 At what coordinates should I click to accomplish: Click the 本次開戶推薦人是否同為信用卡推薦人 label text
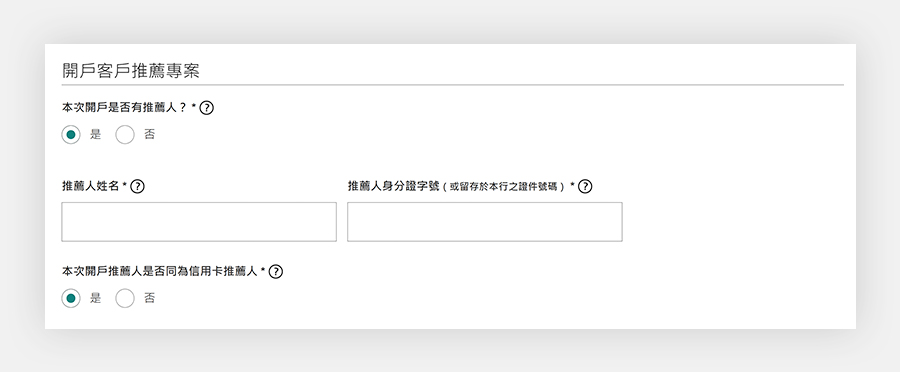point(160,272)
